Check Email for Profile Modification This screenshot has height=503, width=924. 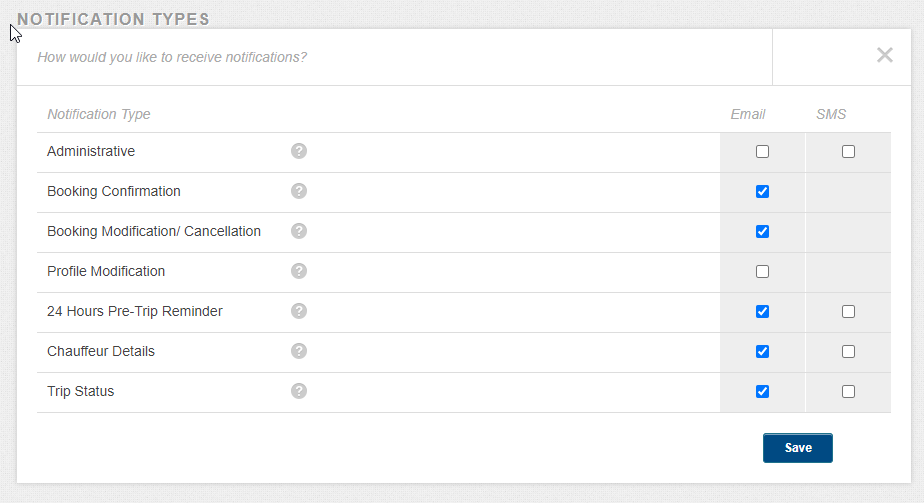point(763,272)
